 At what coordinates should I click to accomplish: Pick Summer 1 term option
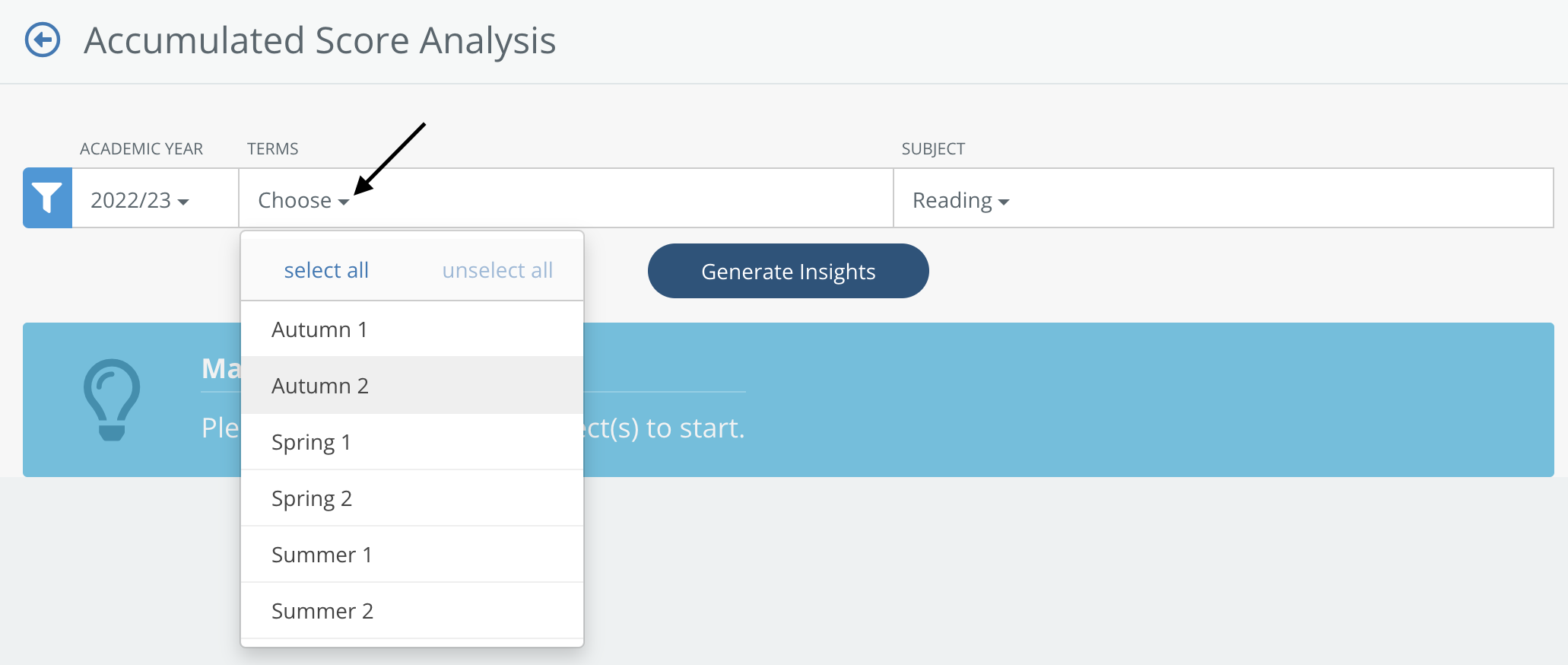(x=412, y=555)
